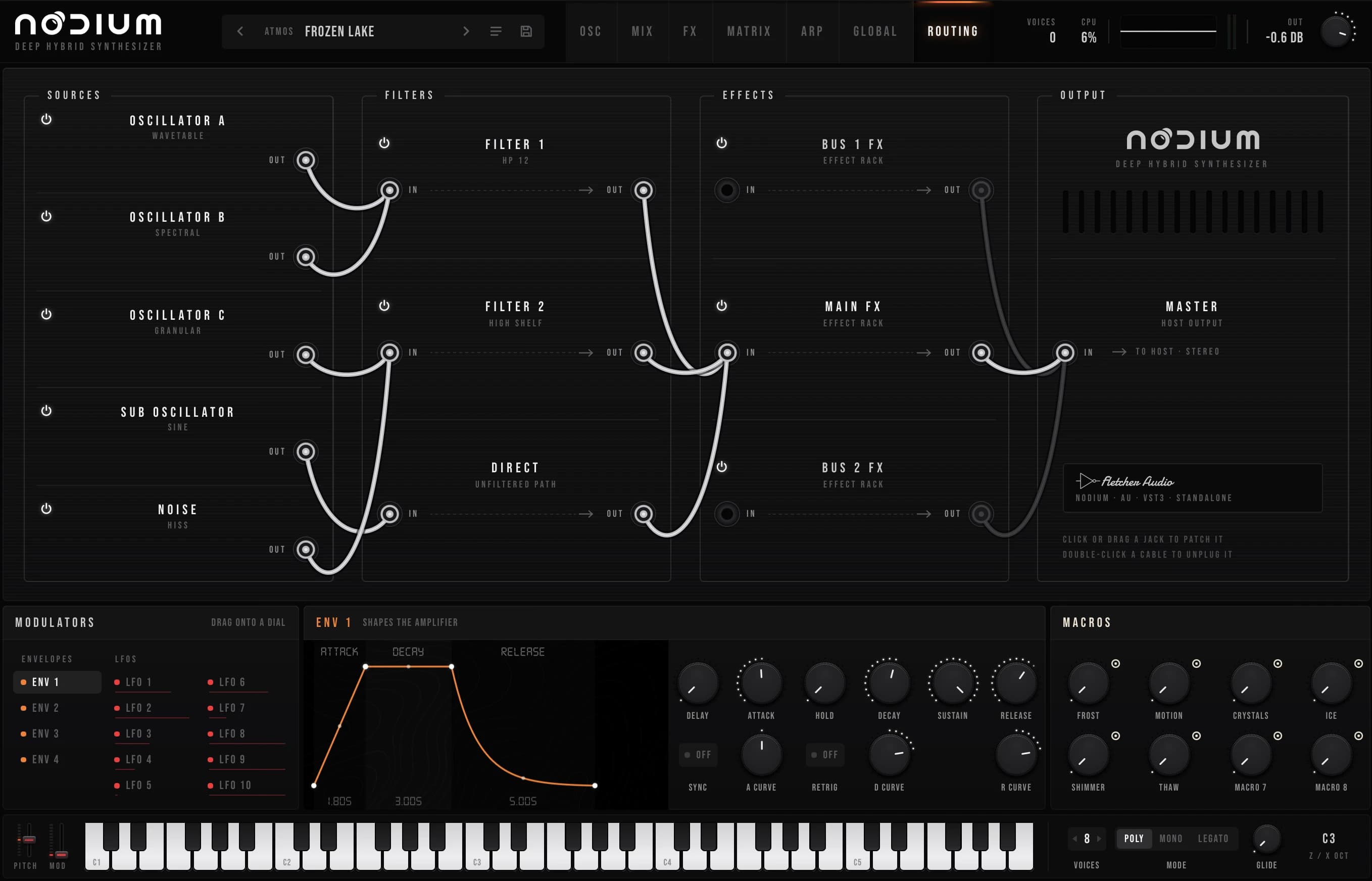
Task: Toggle Oscillator B power
Action: [46, 216]
